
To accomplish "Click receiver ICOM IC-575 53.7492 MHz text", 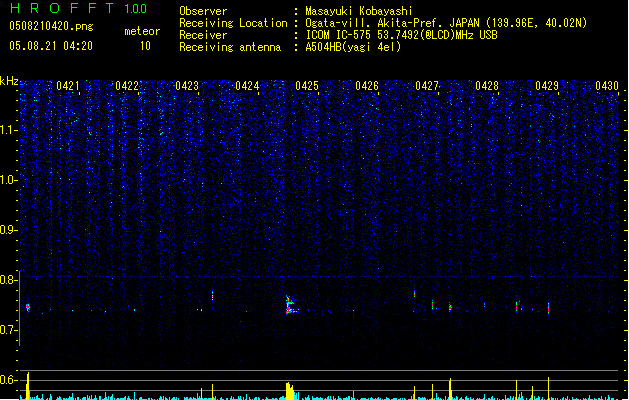I will click(401, 35).
